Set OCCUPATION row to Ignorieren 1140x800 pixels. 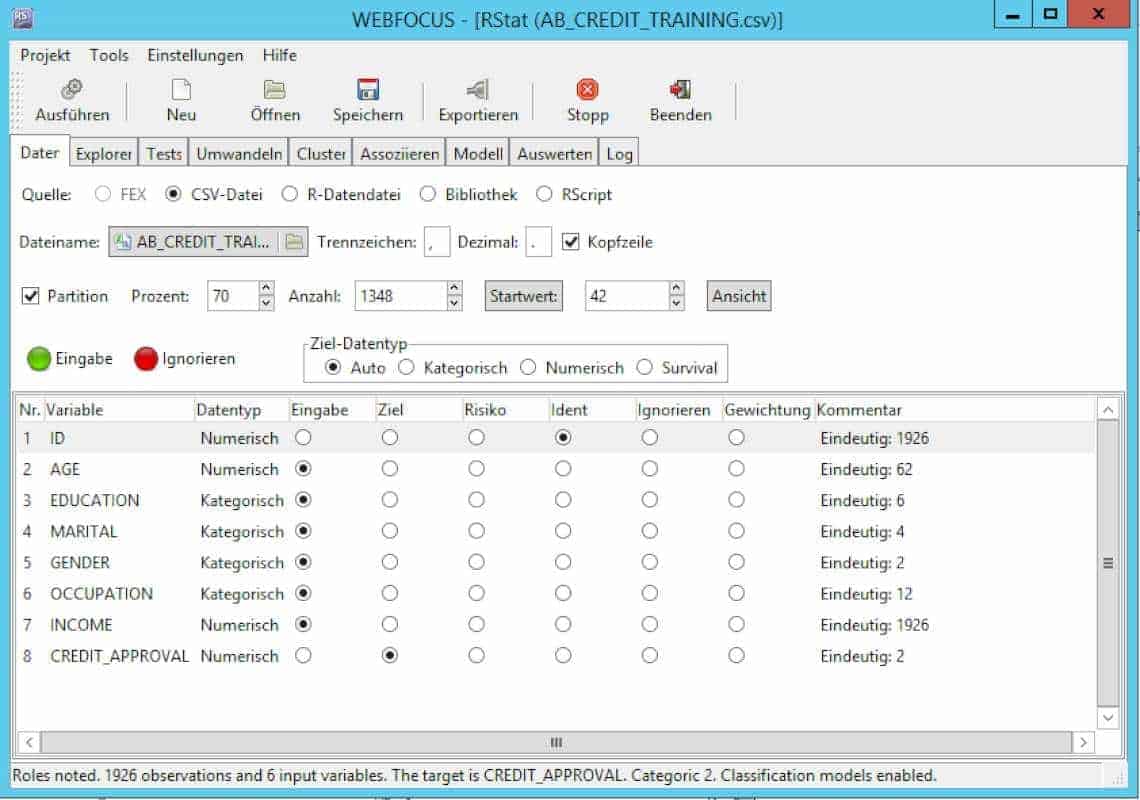[649, 593]
